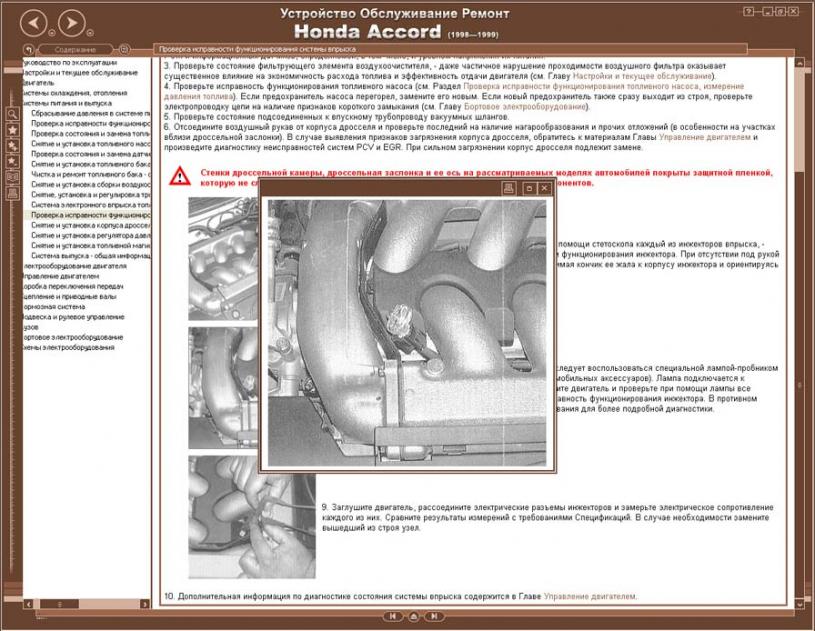This screenshot has width=815, height=631.
Task: Print the image from the popup toolbar
Action: click(x=508, y=188)
